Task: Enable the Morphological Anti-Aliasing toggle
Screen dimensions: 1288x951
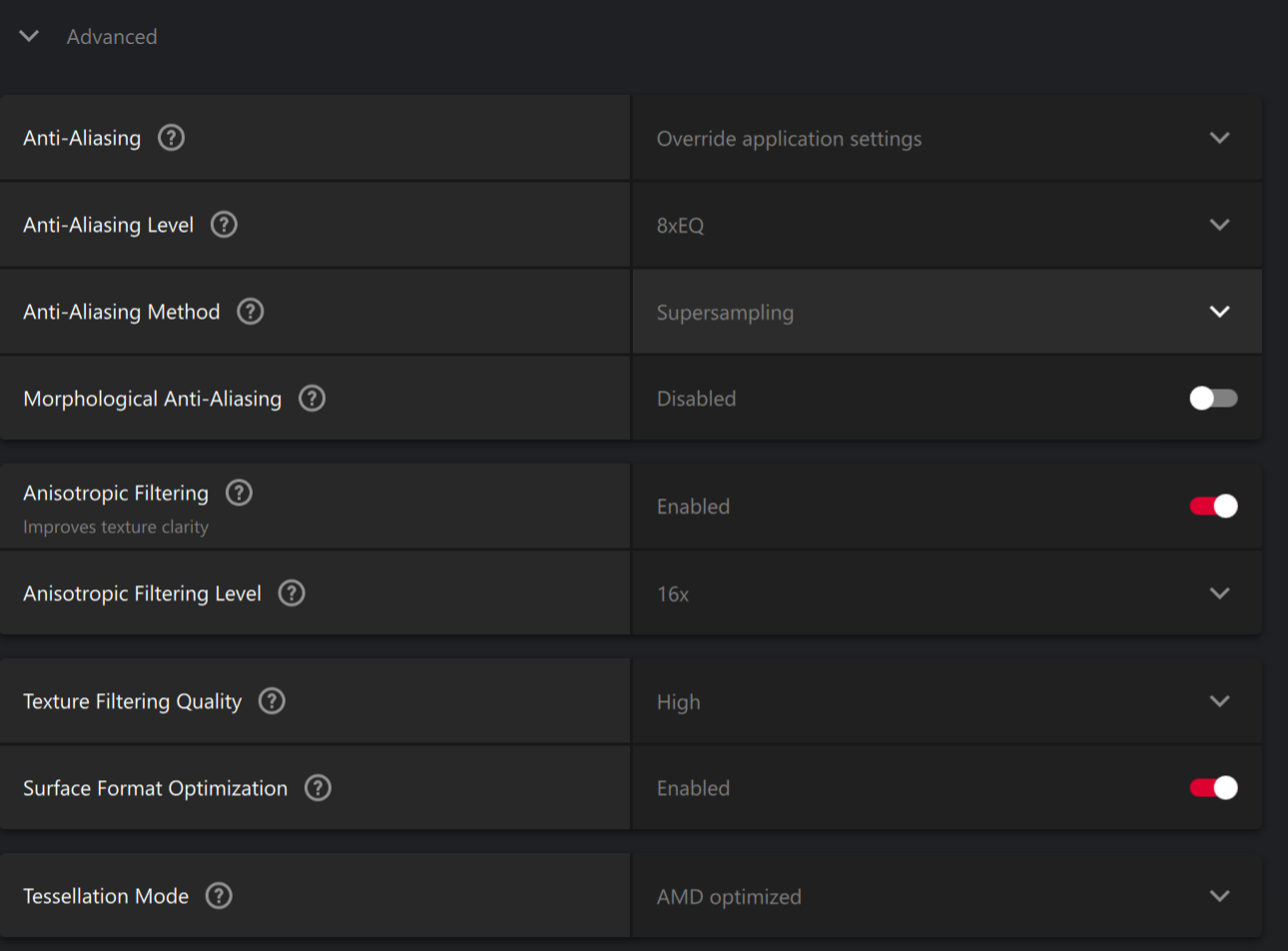Action: point(1213,399)
